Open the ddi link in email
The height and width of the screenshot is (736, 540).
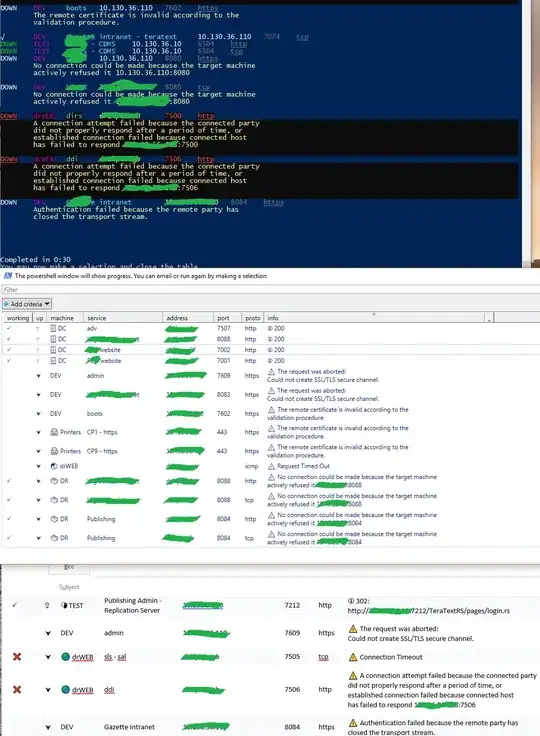[109, 690]
